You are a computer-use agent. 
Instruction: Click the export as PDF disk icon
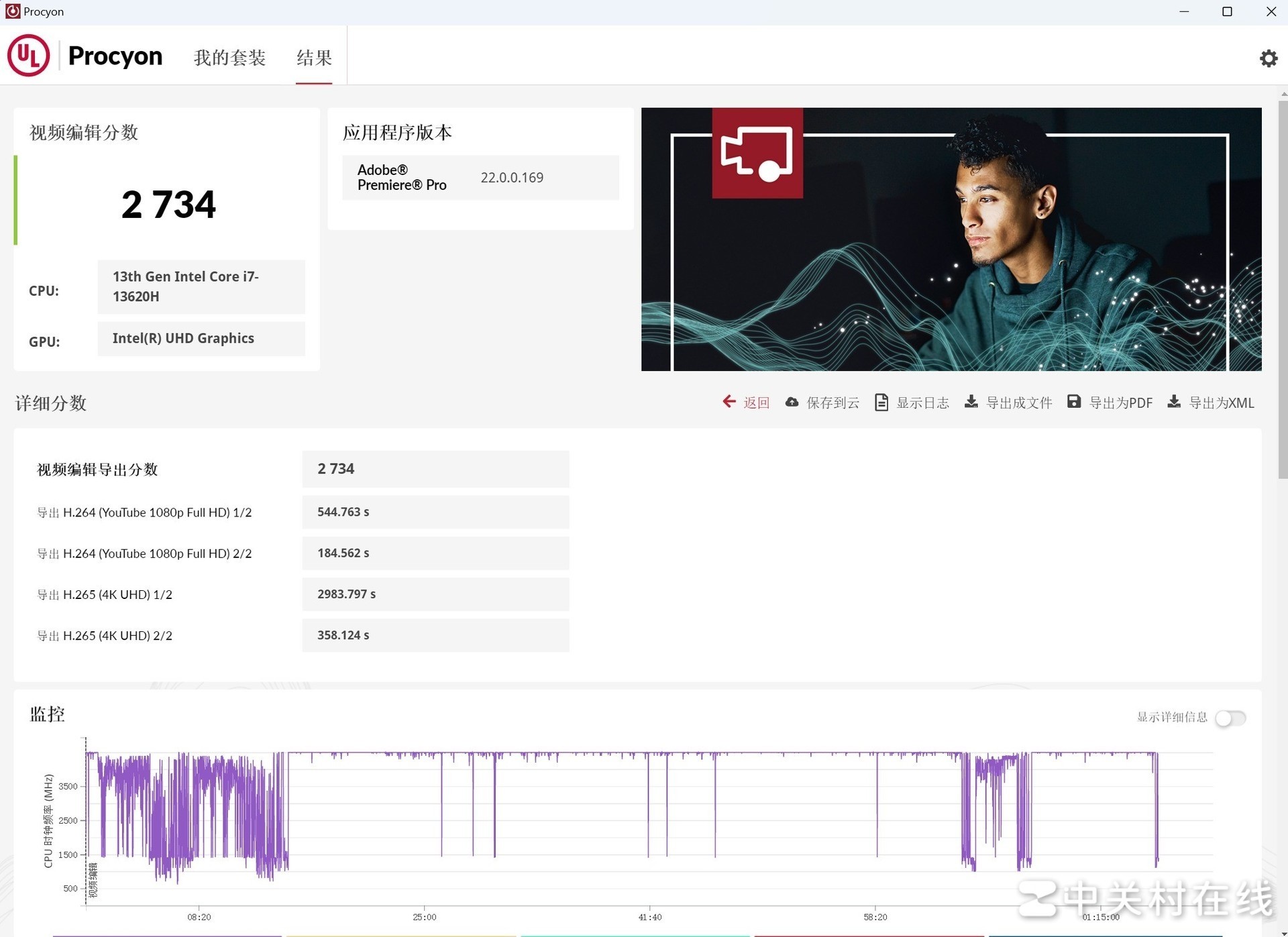(1073, 402)
